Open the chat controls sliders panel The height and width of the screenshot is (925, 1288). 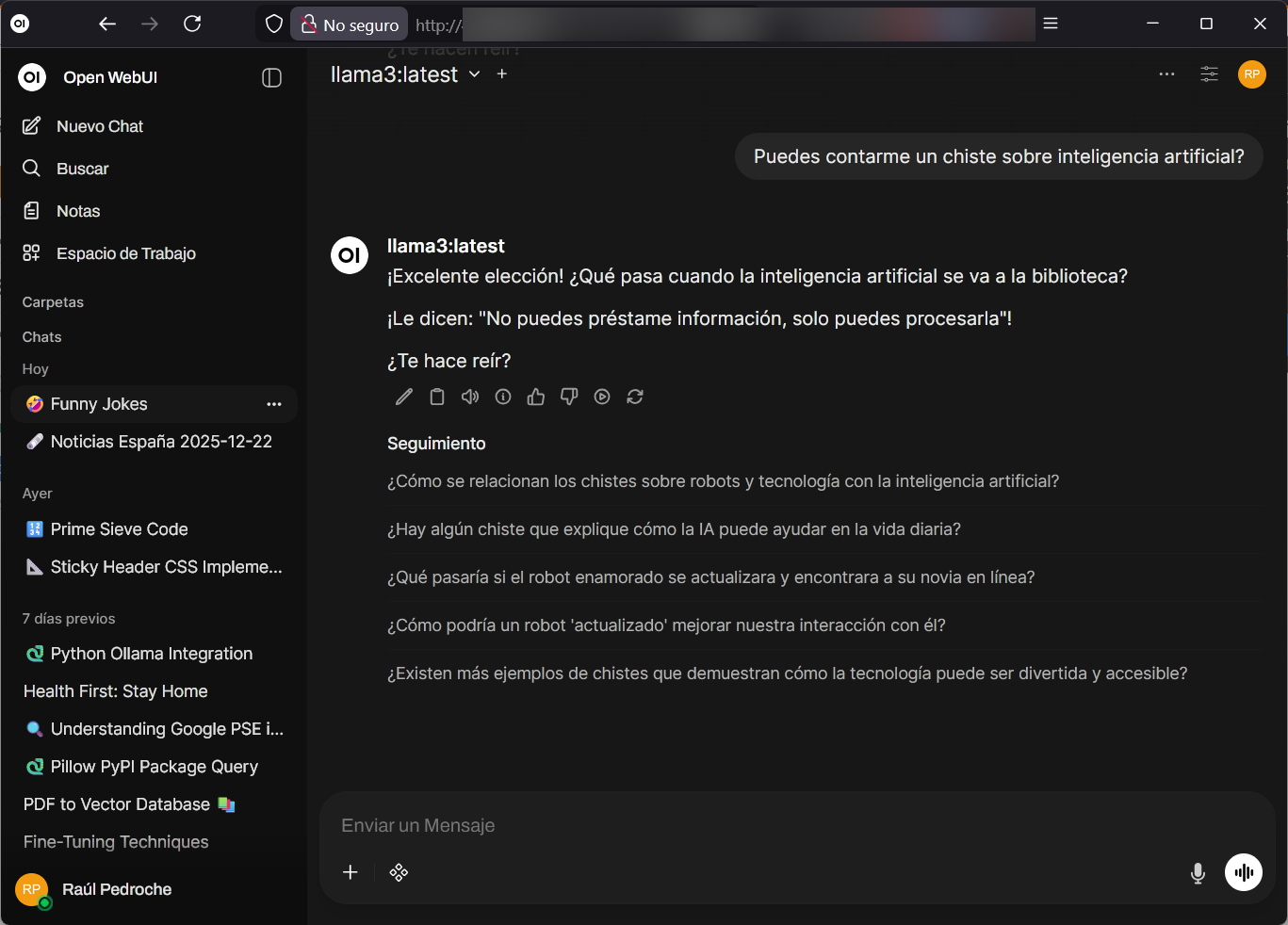click(1209, 73)
